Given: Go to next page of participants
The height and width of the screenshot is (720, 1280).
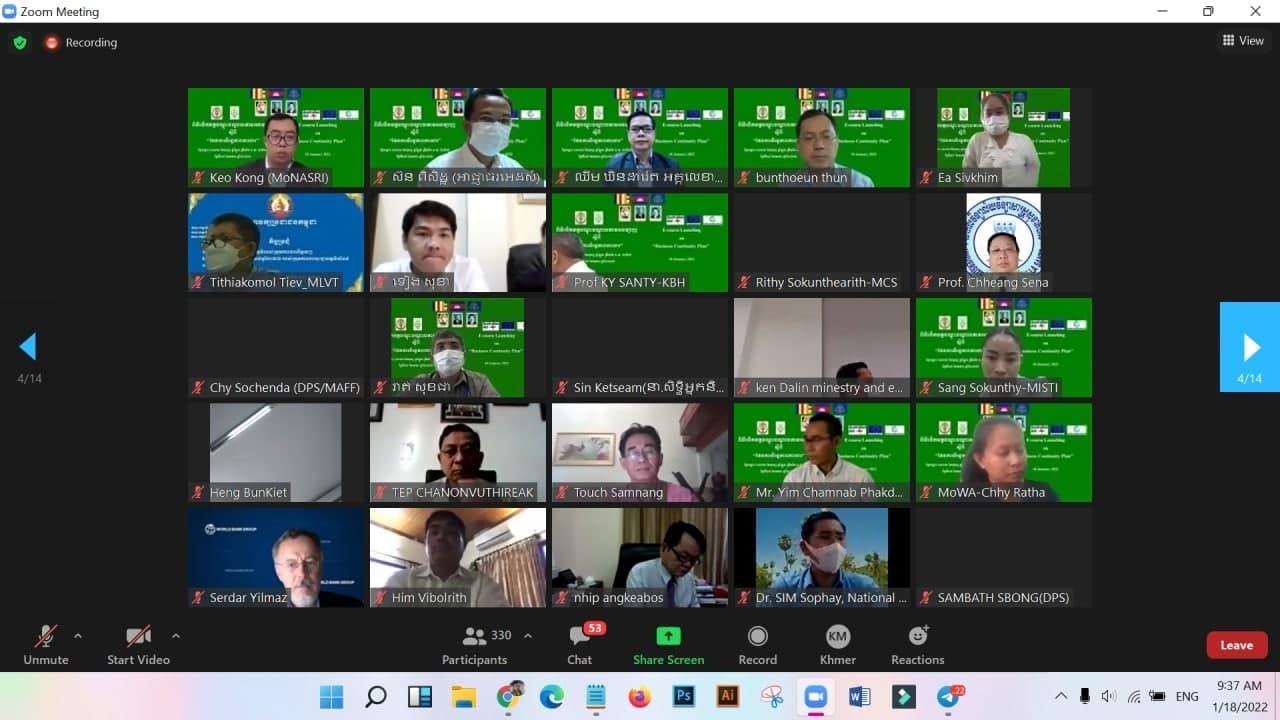Looking at the screenshot, I should [1250, 347].
